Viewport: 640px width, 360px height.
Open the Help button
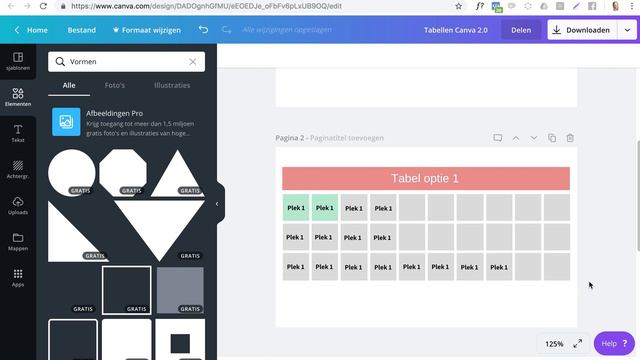click(x=614, y=344)
